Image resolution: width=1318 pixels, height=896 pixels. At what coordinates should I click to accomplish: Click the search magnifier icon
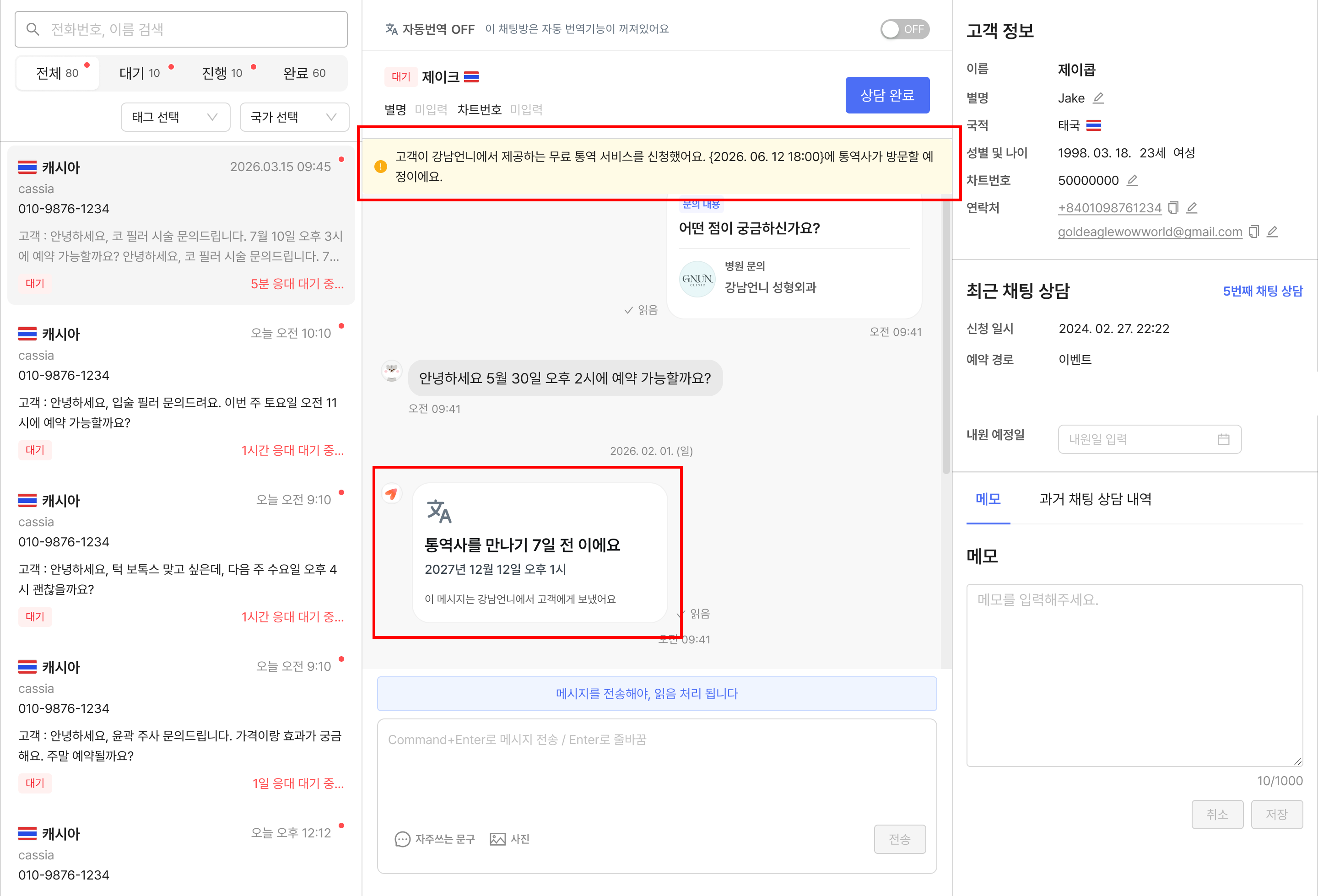pyautogui.click(x=33, y=29)
